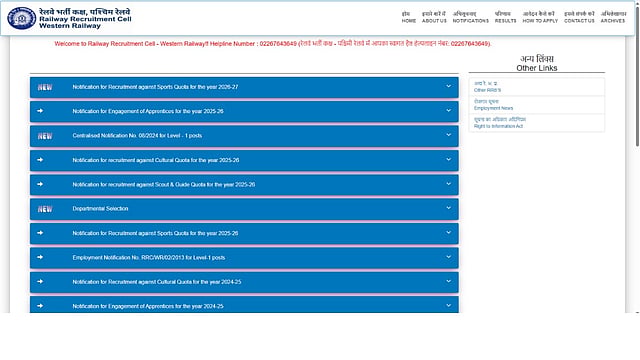Expand Cultural Quota 2024-25 notification chevron
640x360 pixels.
[449, 281]
